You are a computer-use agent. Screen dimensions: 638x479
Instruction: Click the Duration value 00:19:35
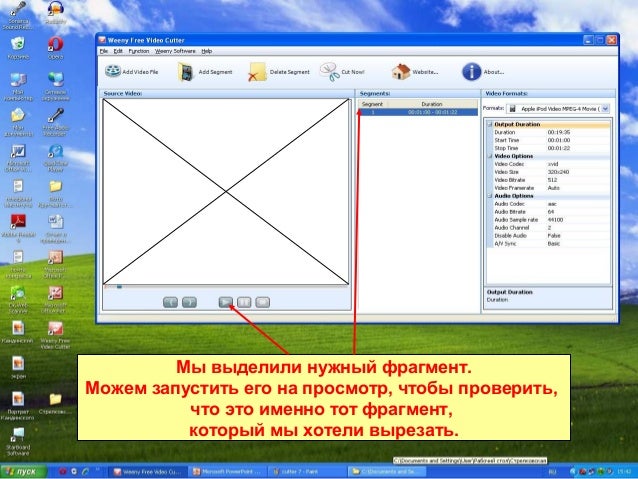559,132
